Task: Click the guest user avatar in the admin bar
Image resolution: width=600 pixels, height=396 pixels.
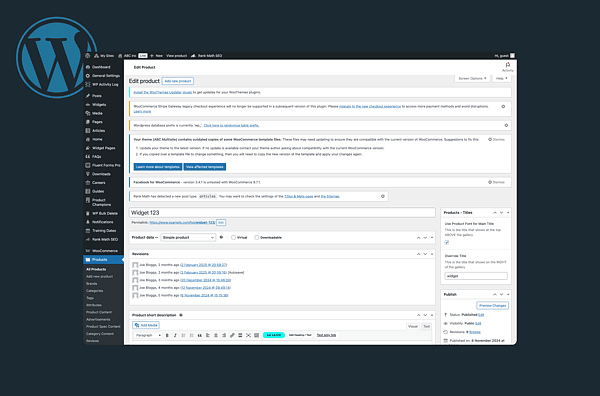Action: point(512,55)
